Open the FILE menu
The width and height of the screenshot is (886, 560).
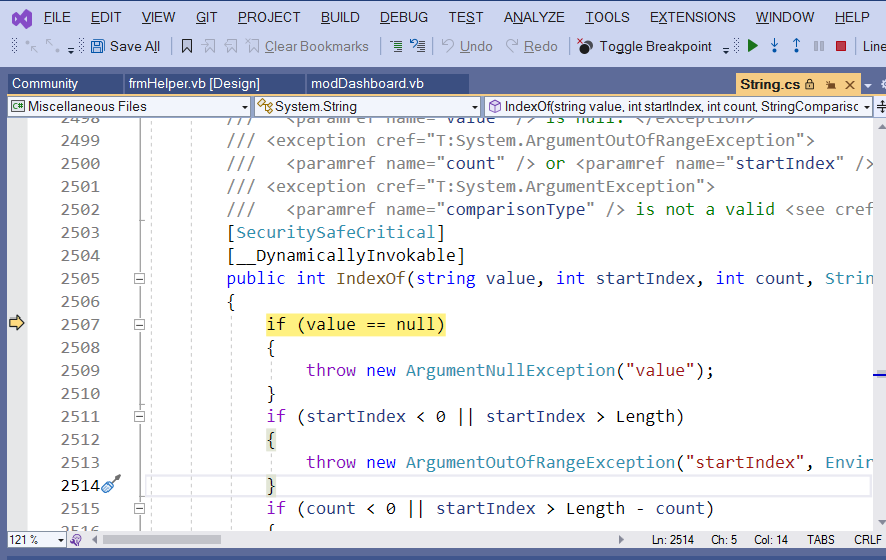click(x=57, y=18)
